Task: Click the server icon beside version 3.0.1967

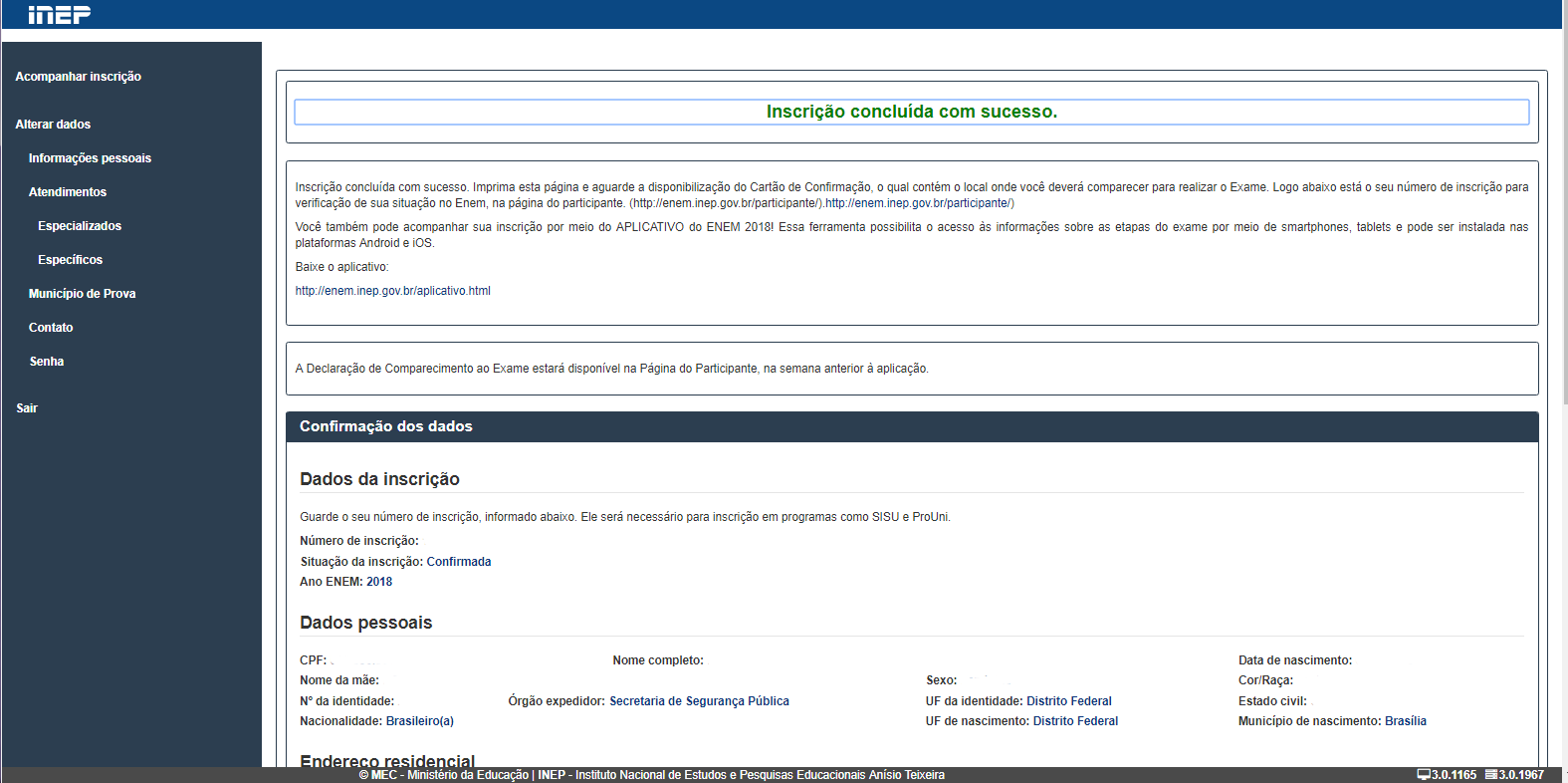Action: pyautogui.click(x=1491, y=774)
